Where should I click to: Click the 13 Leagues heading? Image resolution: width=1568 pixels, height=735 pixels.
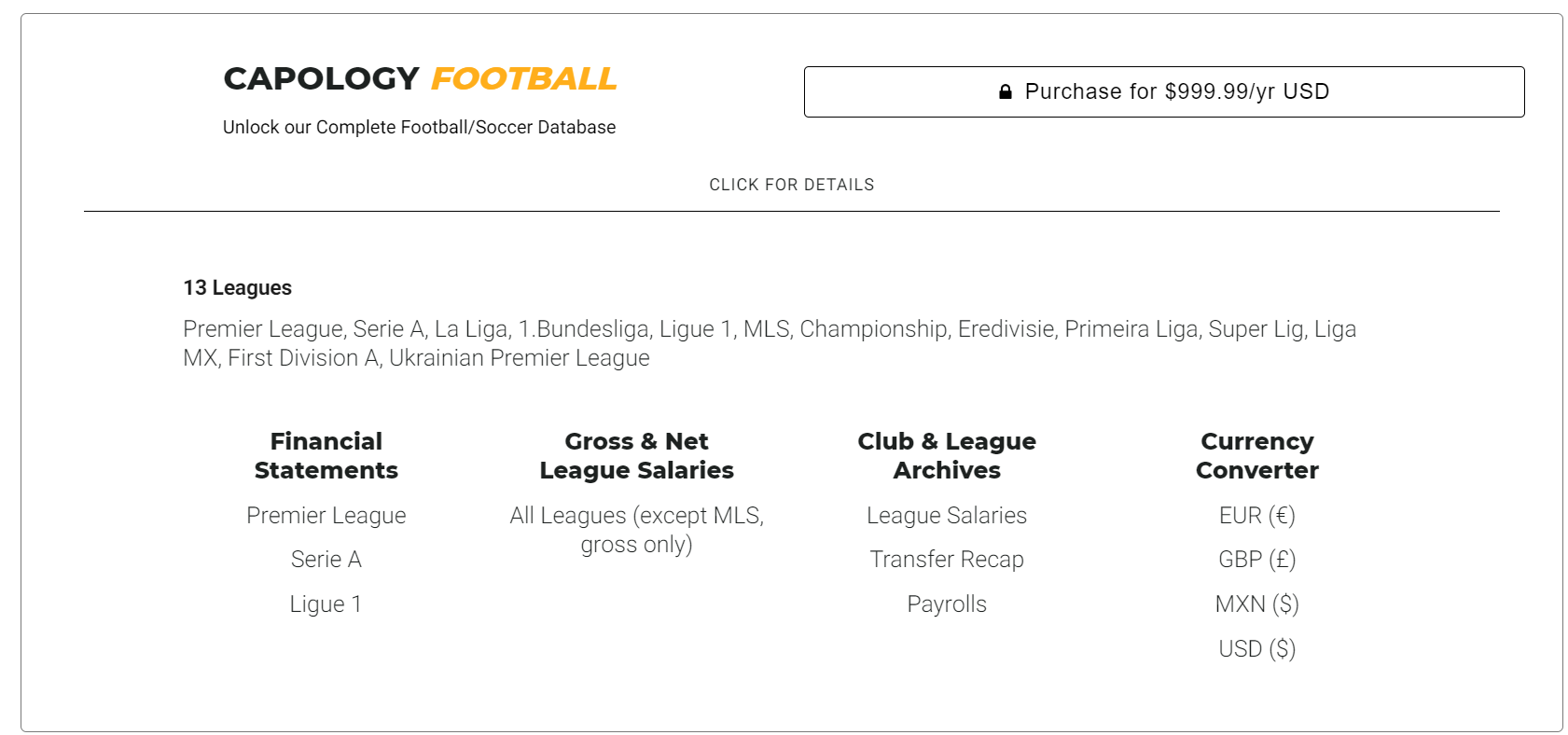click(x=237, y=287)
